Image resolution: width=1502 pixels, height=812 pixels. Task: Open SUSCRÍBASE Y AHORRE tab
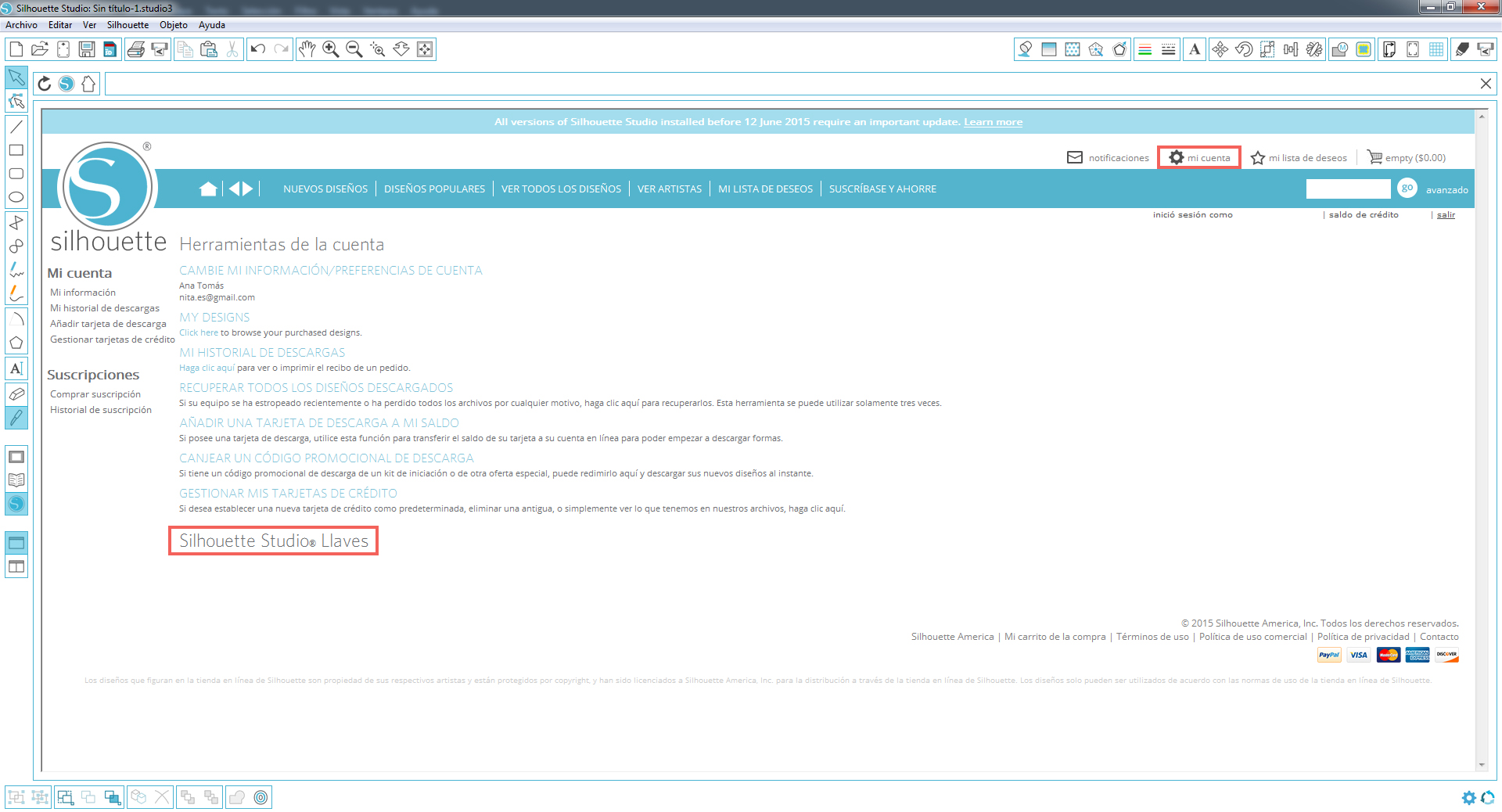point(882,189)
